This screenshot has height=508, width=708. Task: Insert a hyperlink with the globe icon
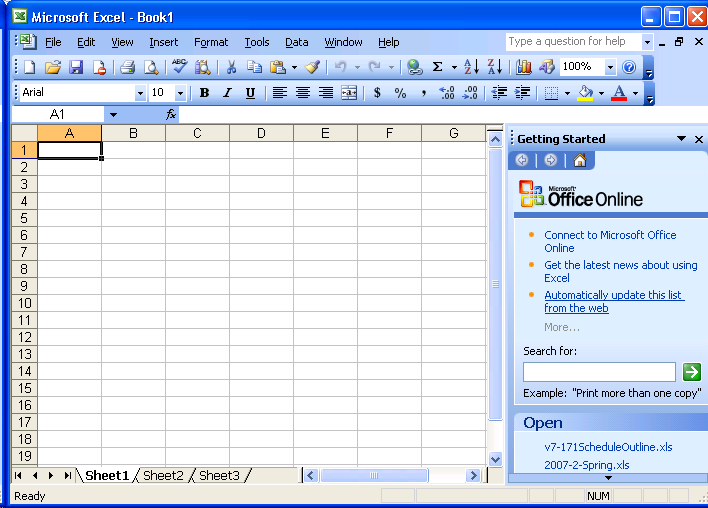pos(414,67)
